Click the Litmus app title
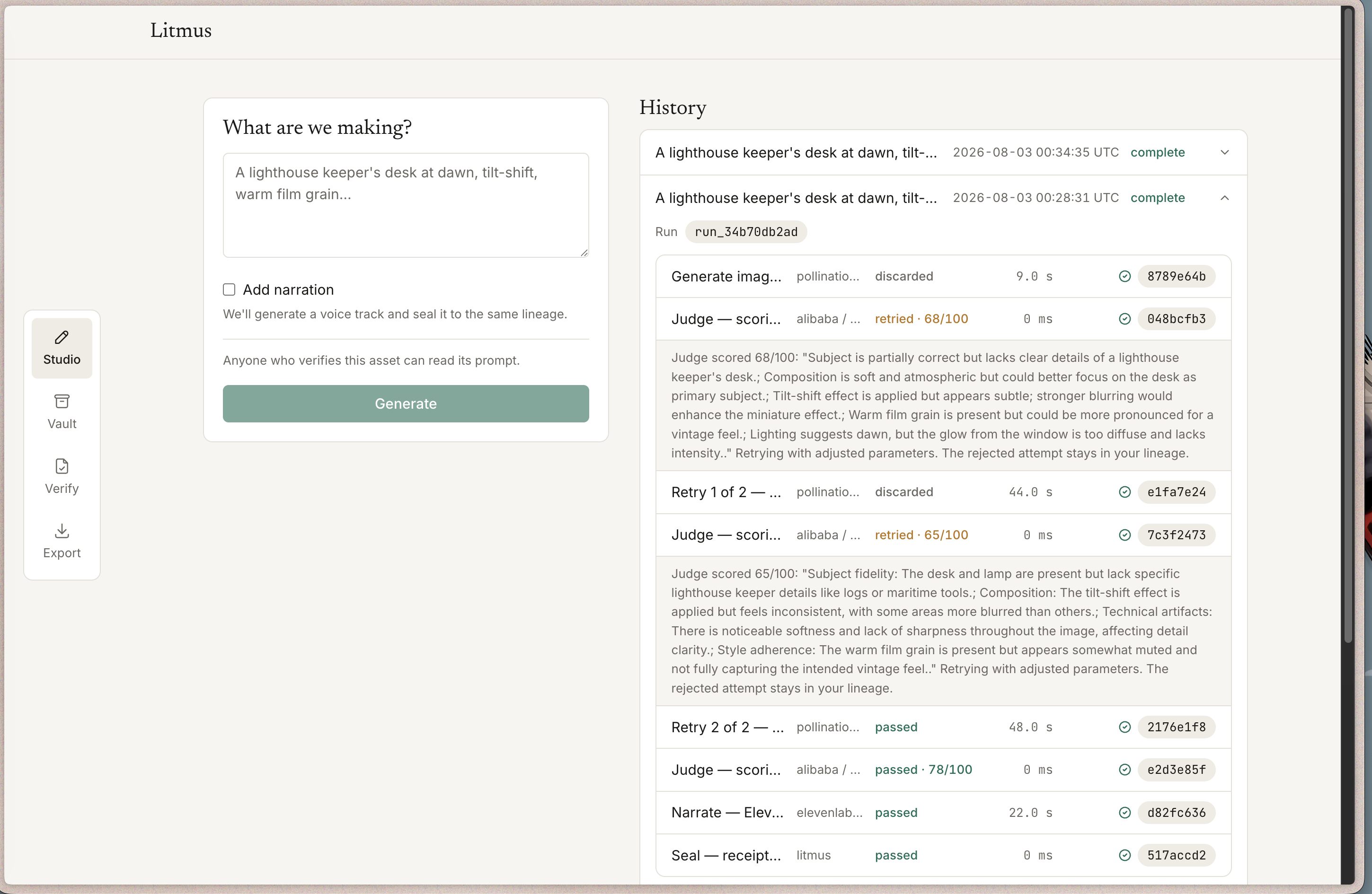This screenshot has width=1372, height=894. [x=181, y=31]
